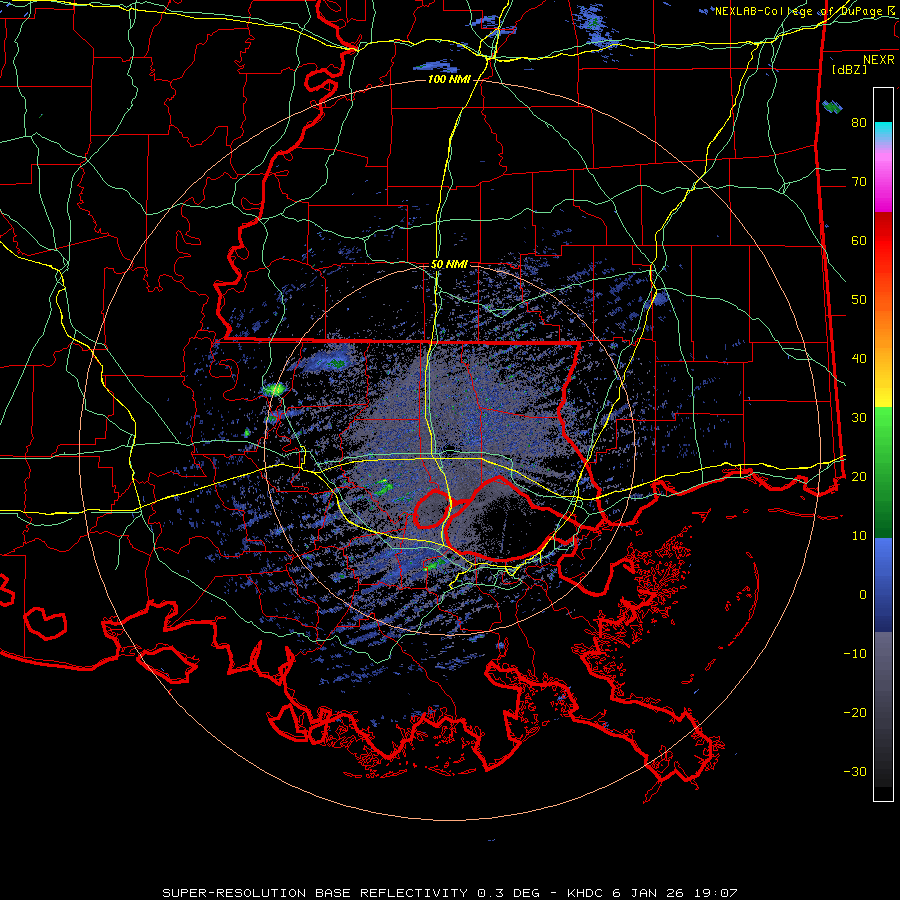Click SUPER-RESOLUTION BASE REFLECTIVITY caption text
900x900 pixels.
click(x=316, y=893)
